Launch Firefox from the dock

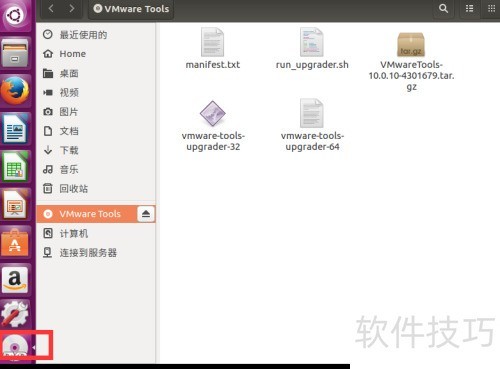pos(15,91)
